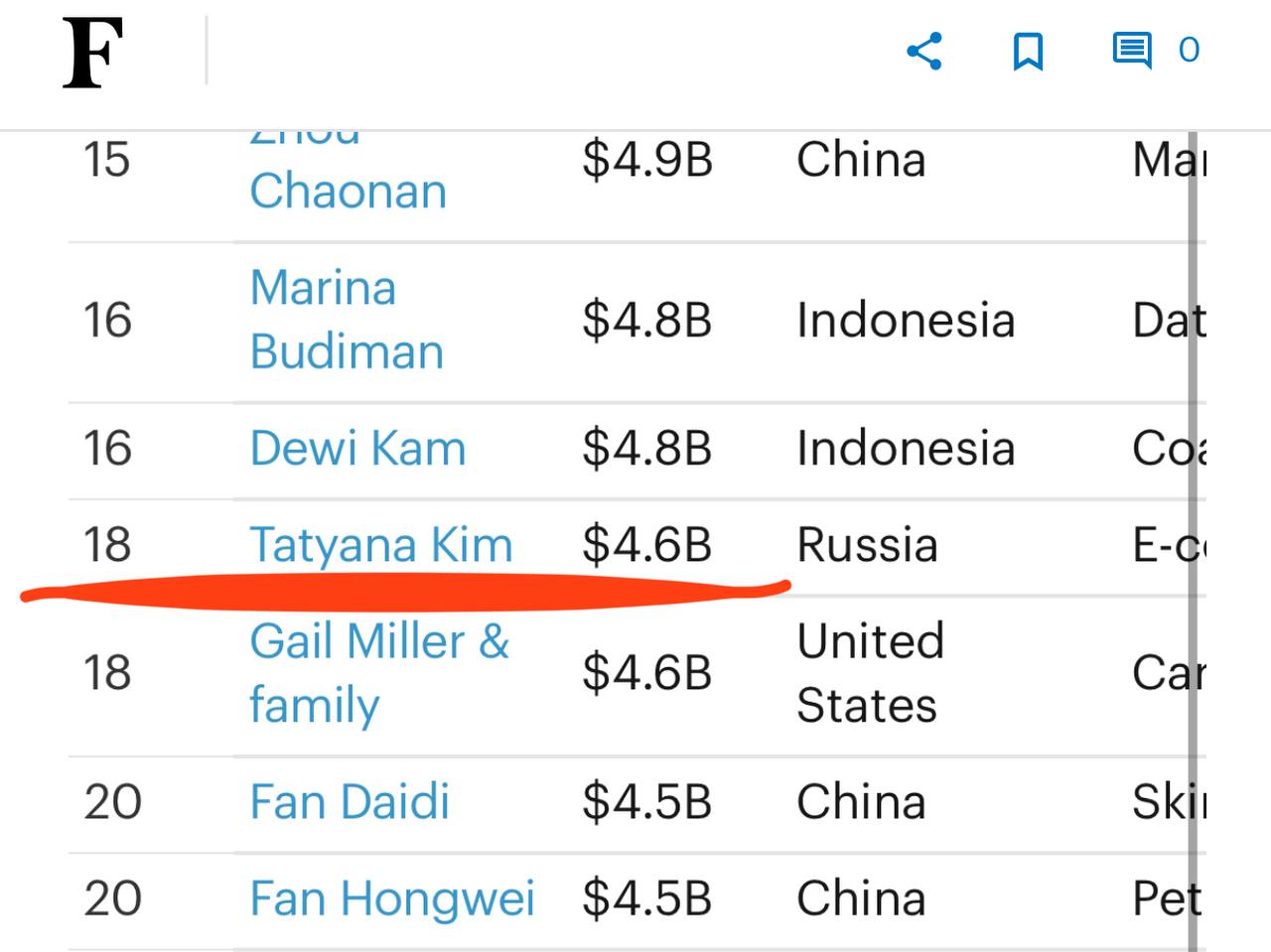1271x952 pixels.
Task: Open the comments icon
Action: (1132, 51)
